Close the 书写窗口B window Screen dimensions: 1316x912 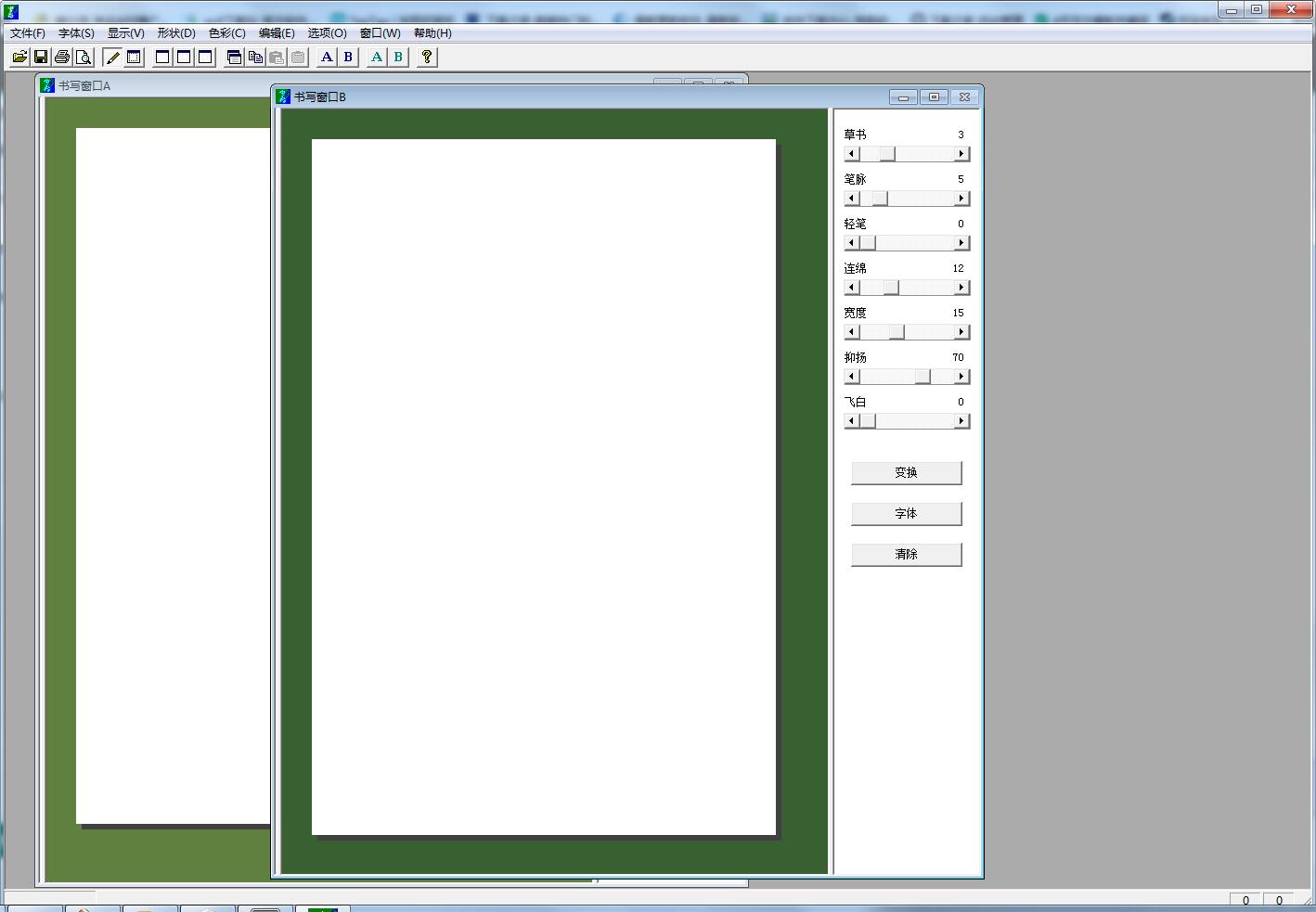(965, 96)
